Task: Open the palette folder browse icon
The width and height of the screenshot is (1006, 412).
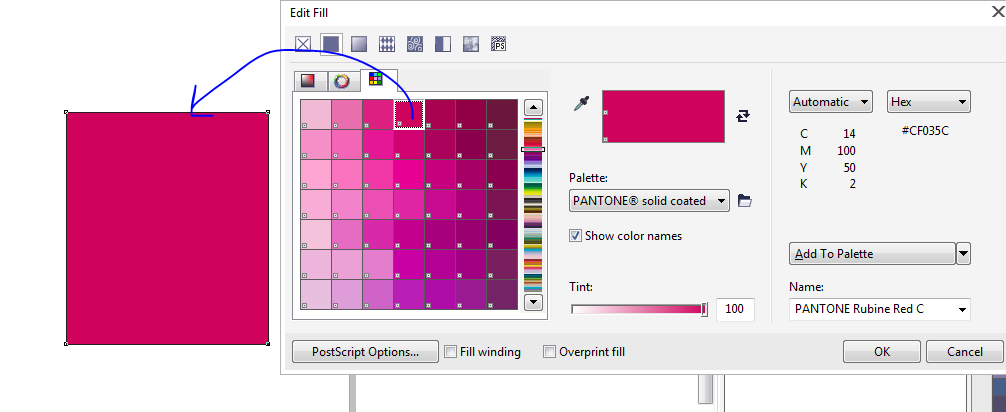Action: tap(744, 201)
